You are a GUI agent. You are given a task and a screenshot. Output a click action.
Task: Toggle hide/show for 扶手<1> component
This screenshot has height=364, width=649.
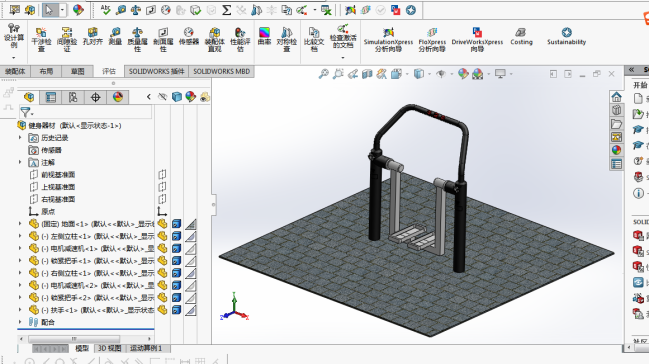point(162,310)
